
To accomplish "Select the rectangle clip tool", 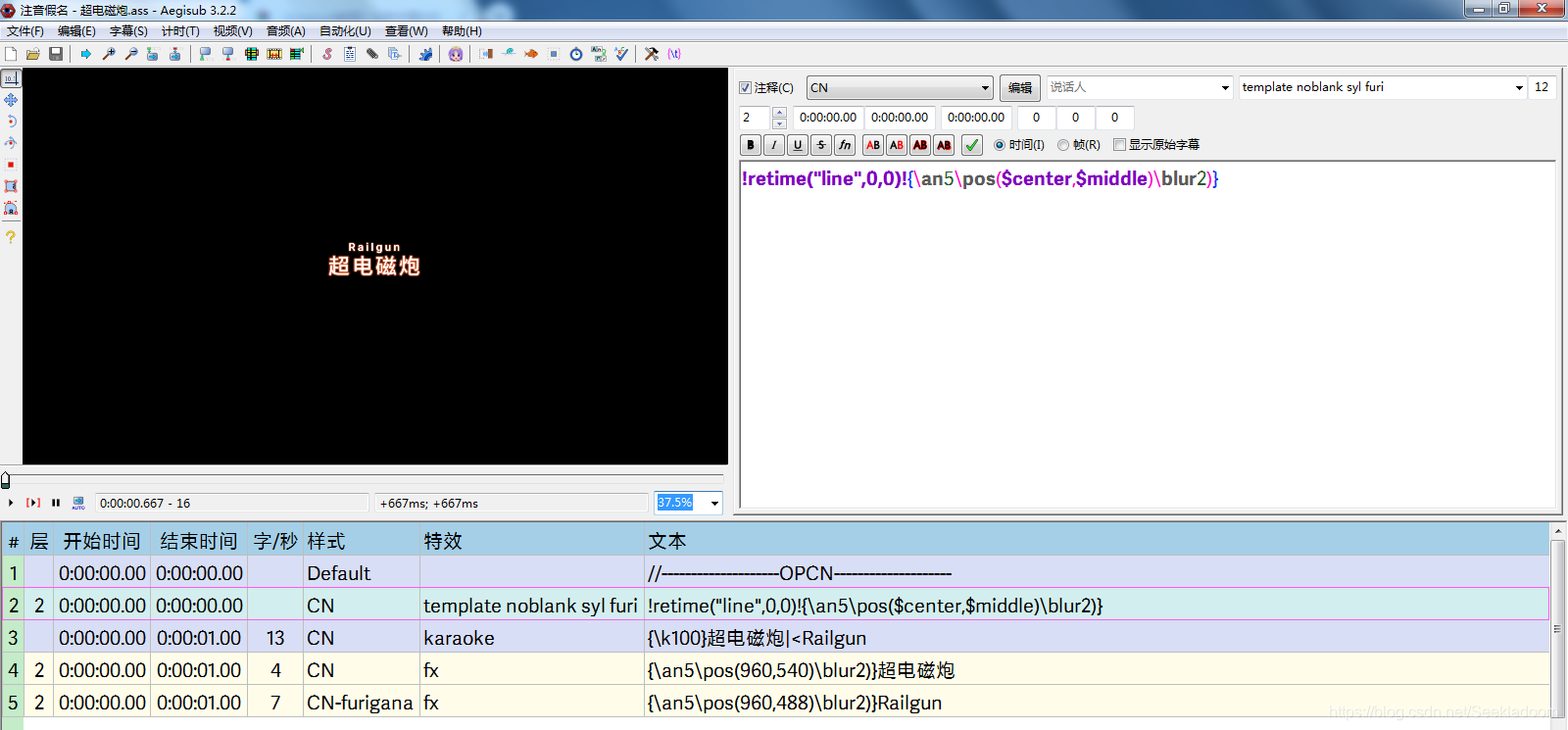I will [11, 186].
